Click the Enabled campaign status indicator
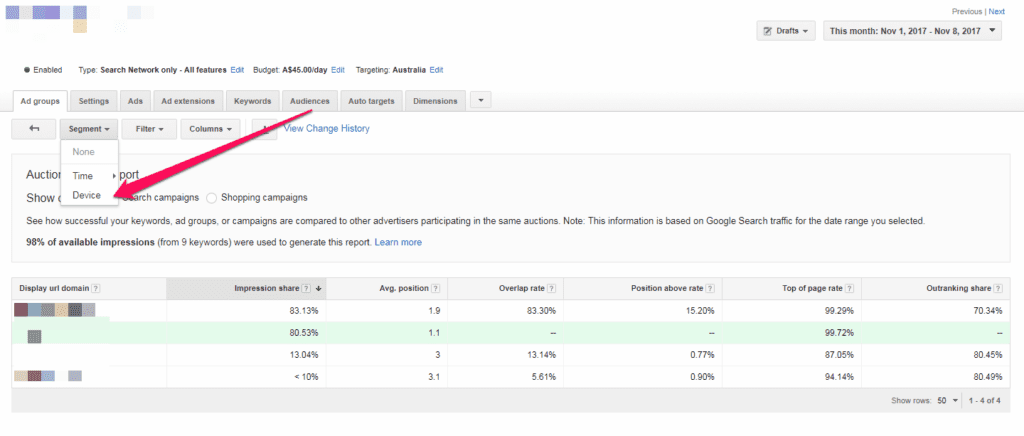1024x436 pixels. coord(43,70)
